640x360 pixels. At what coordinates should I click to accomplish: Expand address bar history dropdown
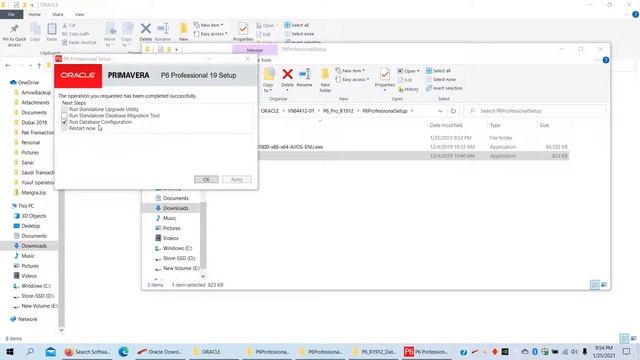coord(440,111)
